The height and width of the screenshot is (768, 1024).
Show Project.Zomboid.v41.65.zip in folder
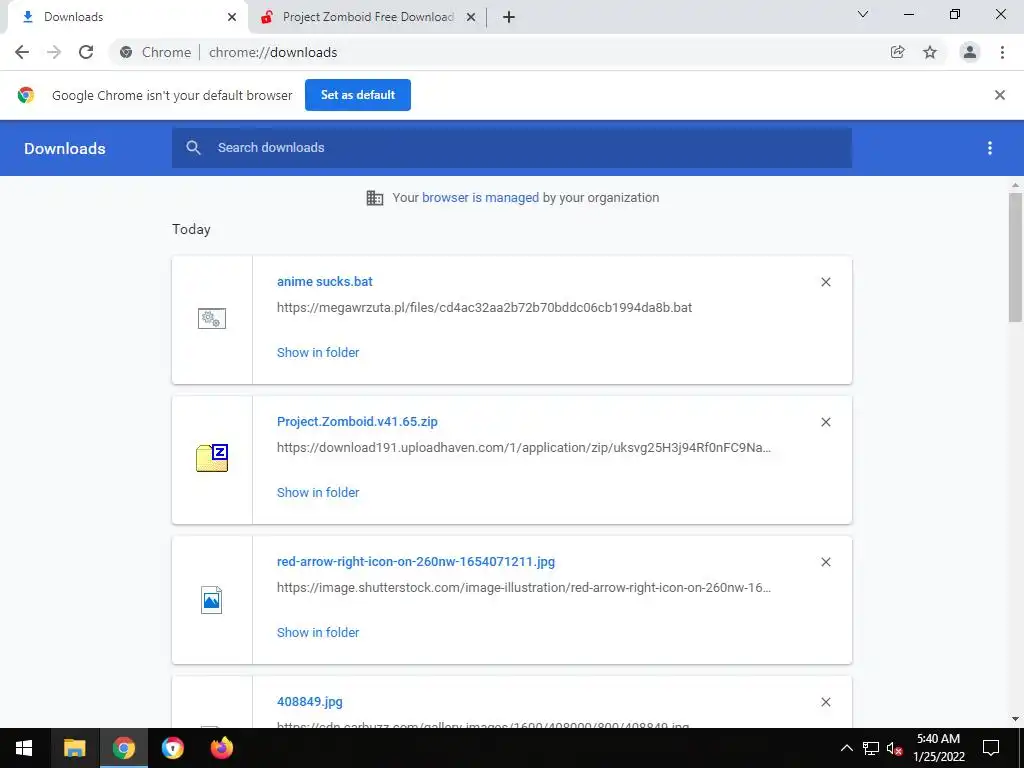[x=318, y=492]
